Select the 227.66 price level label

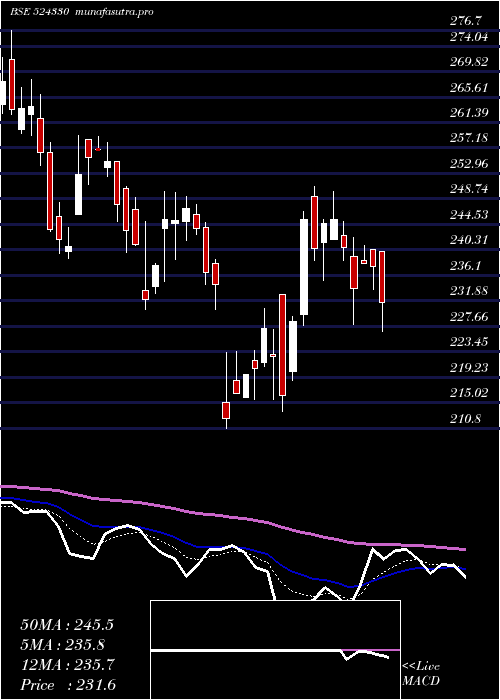tap(468, 317)
